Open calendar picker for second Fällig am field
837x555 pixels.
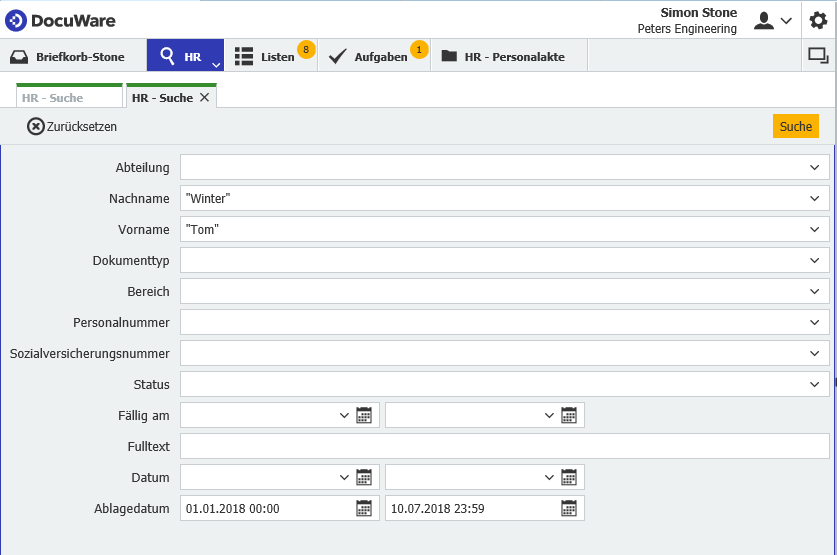click(x=569, y=415)
